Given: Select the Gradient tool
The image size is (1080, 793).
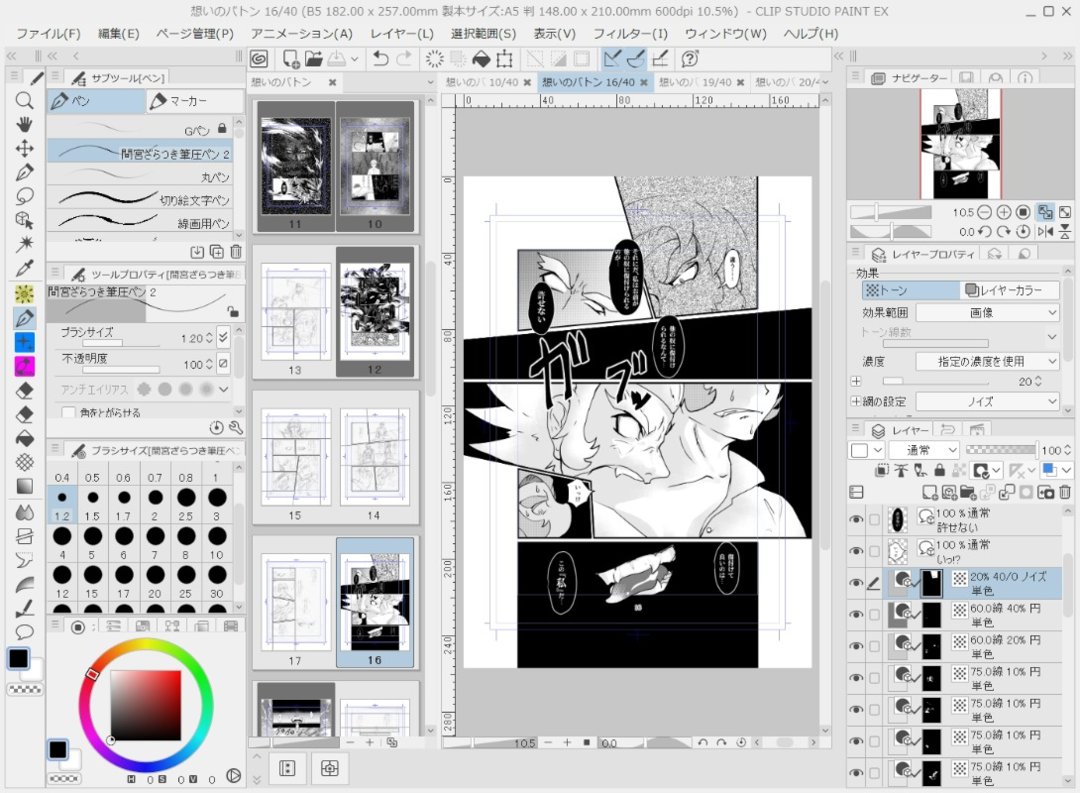Looking at the screenshot, I should [24, 486].
